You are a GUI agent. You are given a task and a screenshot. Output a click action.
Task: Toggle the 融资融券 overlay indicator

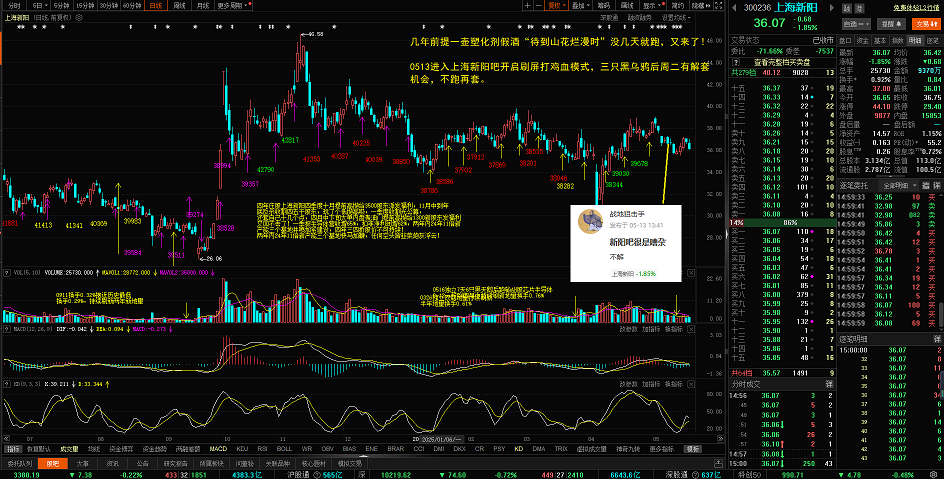point(639,17)
